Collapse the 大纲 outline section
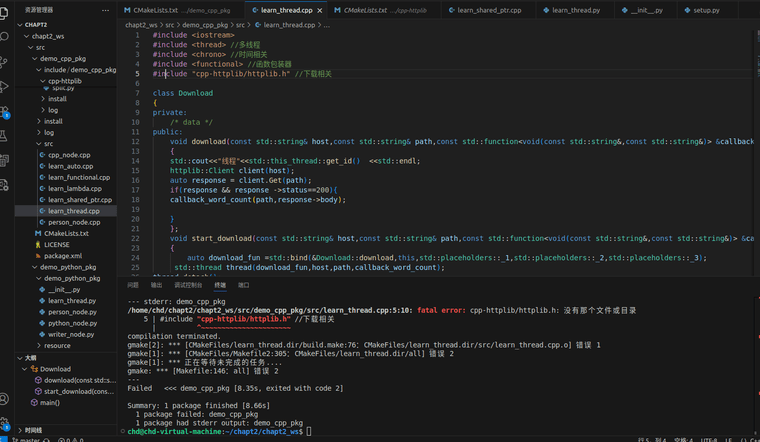760x442 pixels. [x=20, y=358]
